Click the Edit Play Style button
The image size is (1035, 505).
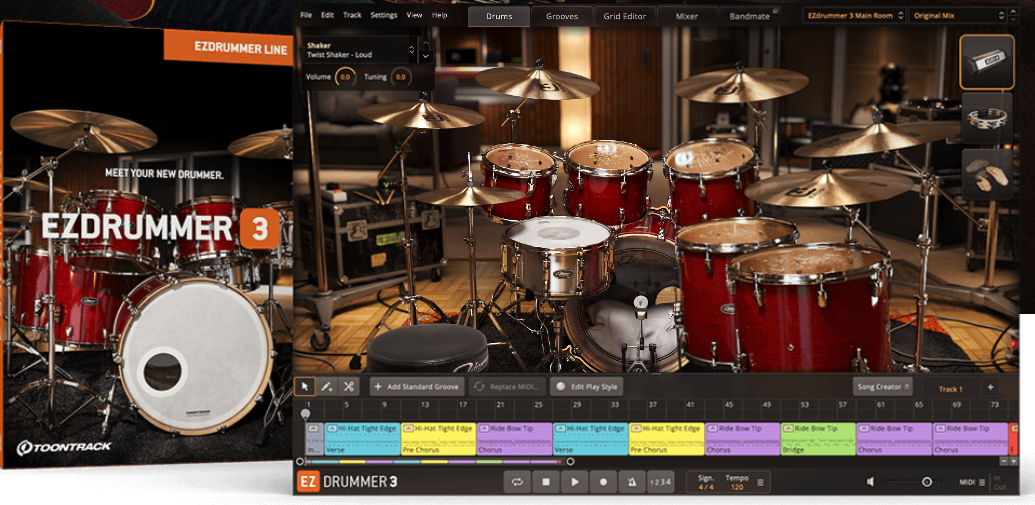click(586, 387)
